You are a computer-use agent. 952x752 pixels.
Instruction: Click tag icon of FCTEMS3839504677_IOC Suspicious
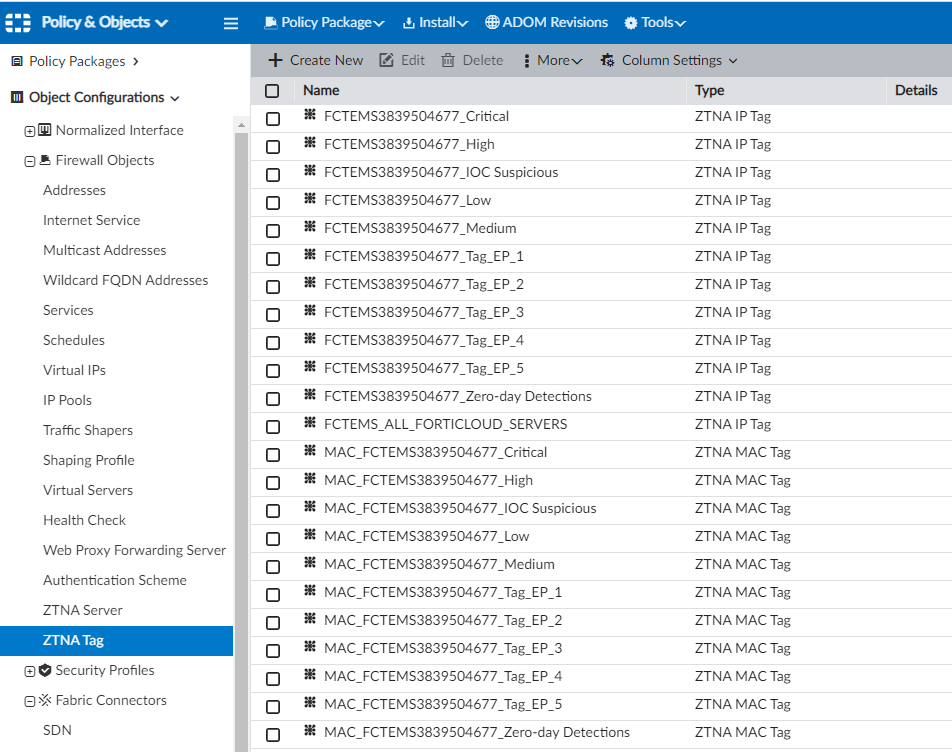[310, 170]
